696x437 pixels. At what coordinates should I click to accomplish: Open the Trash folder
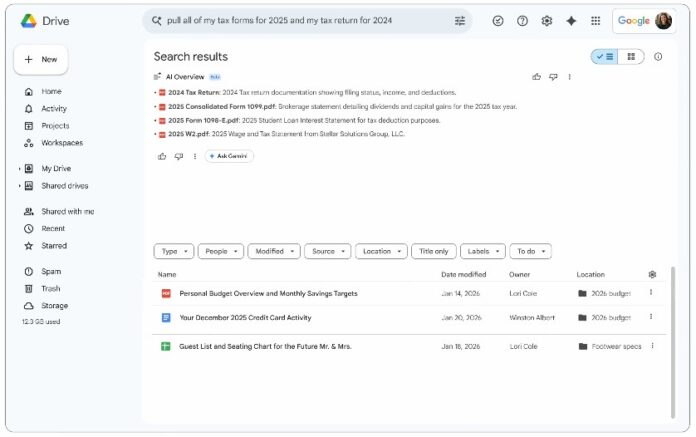(x=51, y=289)
